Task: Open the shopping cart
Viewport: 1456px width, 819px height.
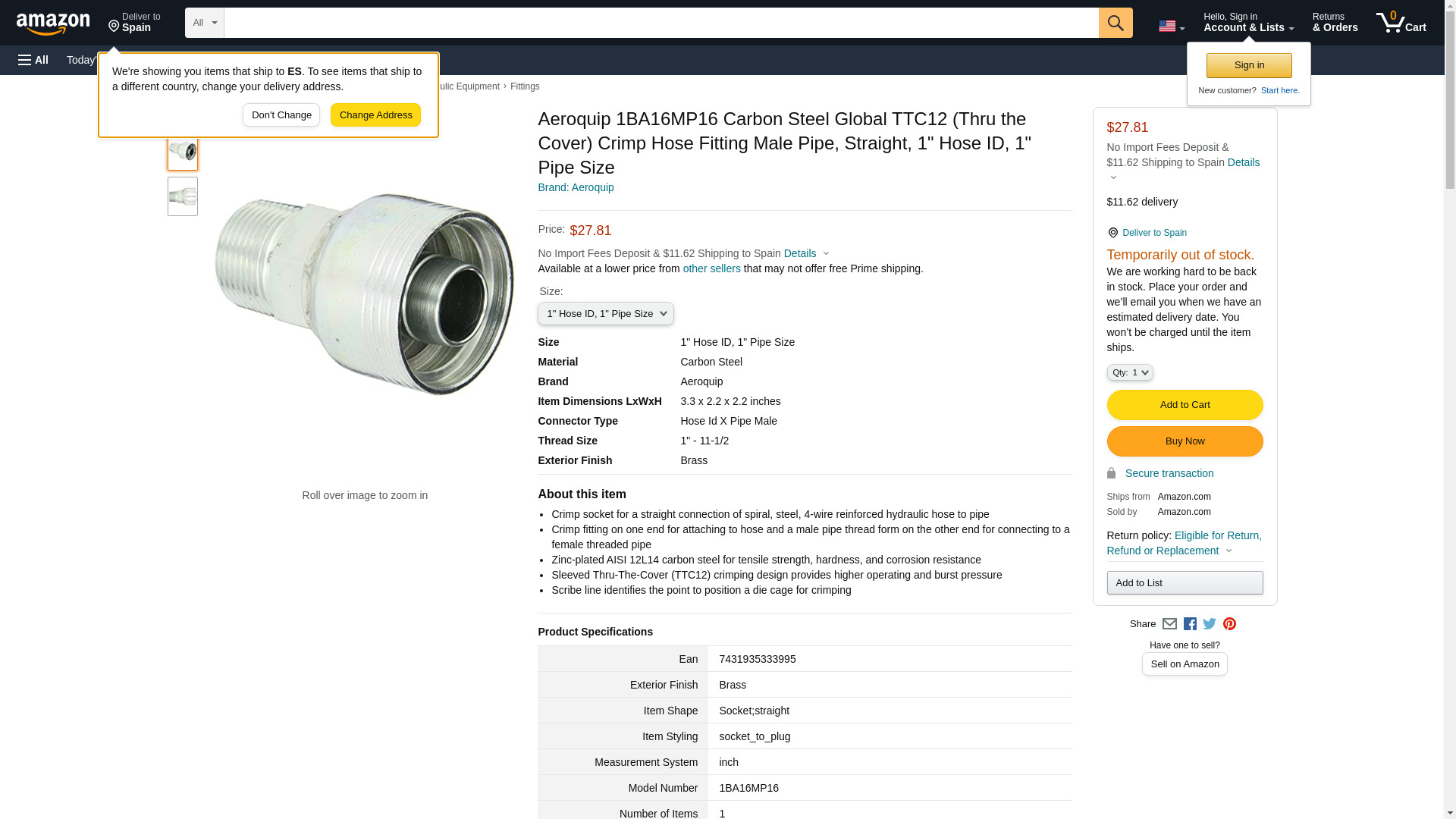Action: click(x=1401, y=23)
